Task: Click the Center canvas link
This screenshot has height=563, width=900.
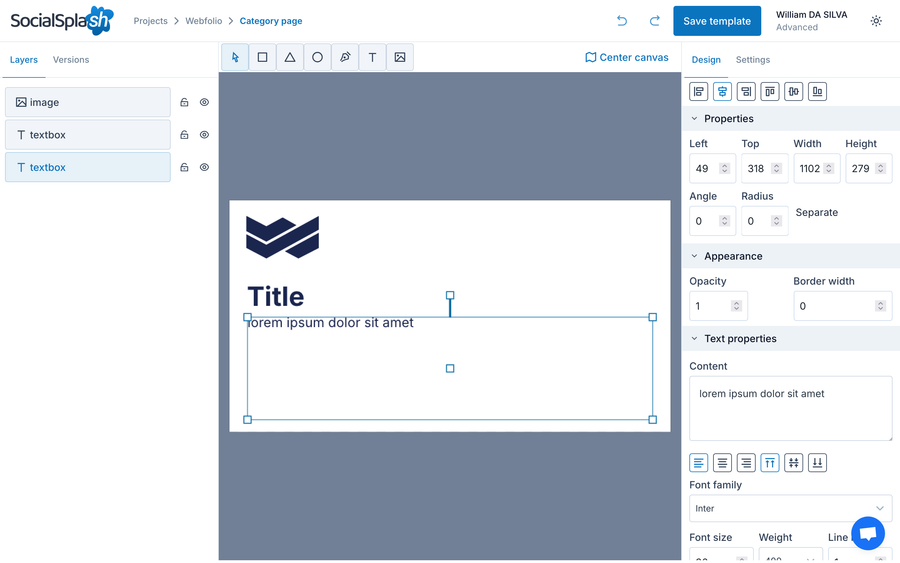Action: tap(627, 57)
